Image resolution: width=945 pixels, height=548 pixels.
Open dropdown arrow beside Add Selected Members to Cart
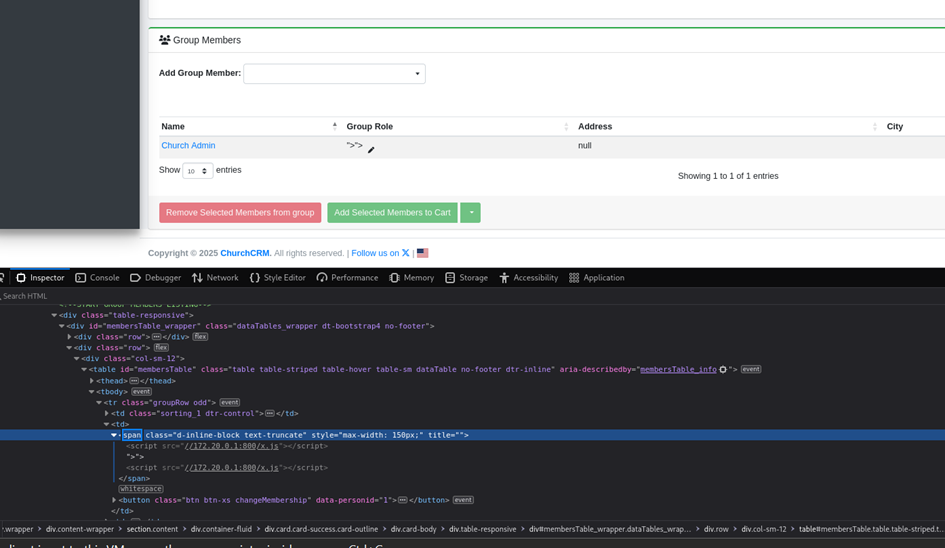pos(471,212)
